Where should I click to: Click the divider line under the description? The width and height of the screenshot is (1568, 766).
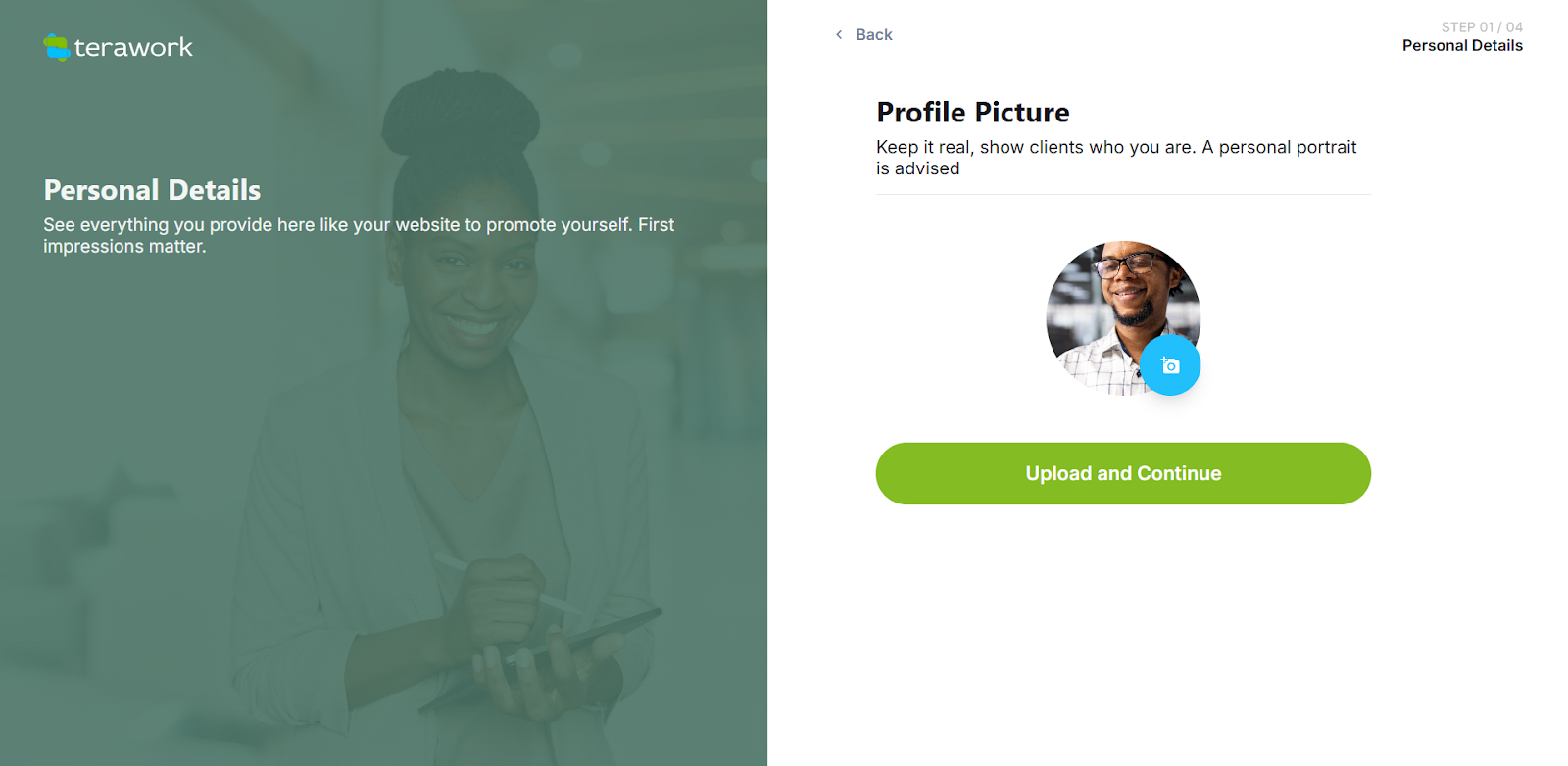point(1123,194)
